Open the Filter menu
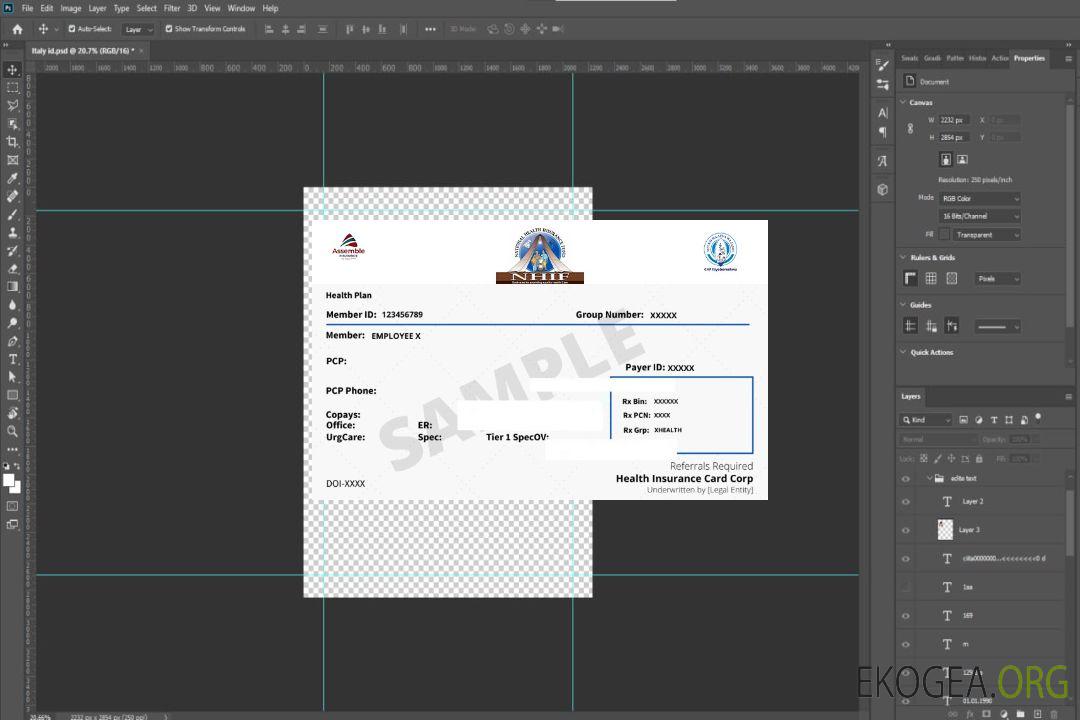This screenshot has width=1080, height=720. 172,8
